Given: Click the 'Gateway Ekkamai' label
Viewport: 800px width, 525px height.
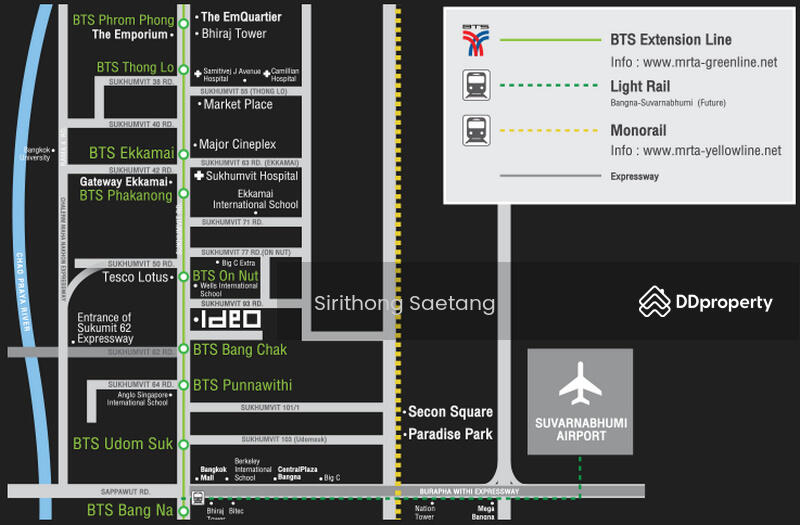Looking at the screenshot, I should click(x=123, y=182).
